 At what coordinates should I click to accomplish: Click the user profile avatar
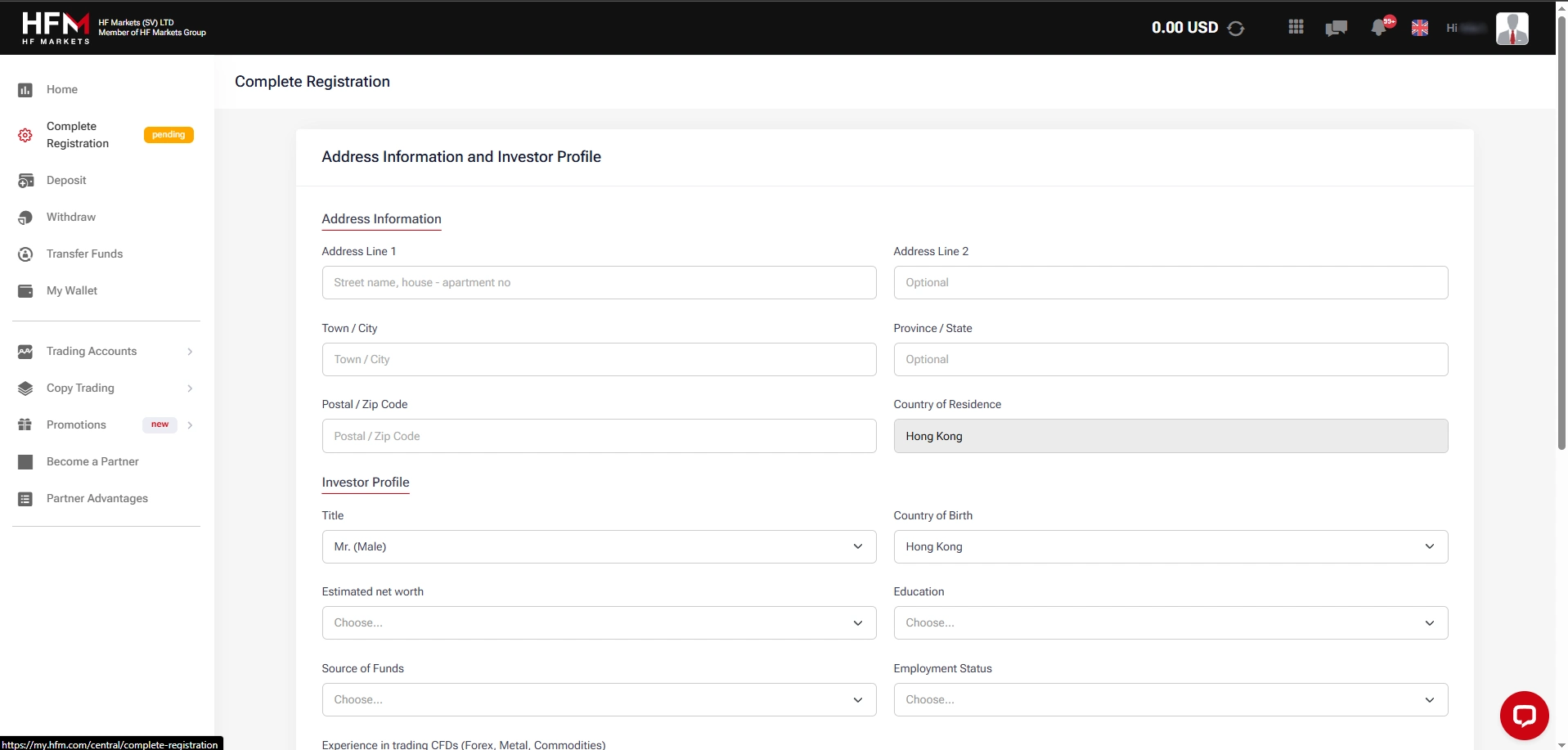[1512, 29]
